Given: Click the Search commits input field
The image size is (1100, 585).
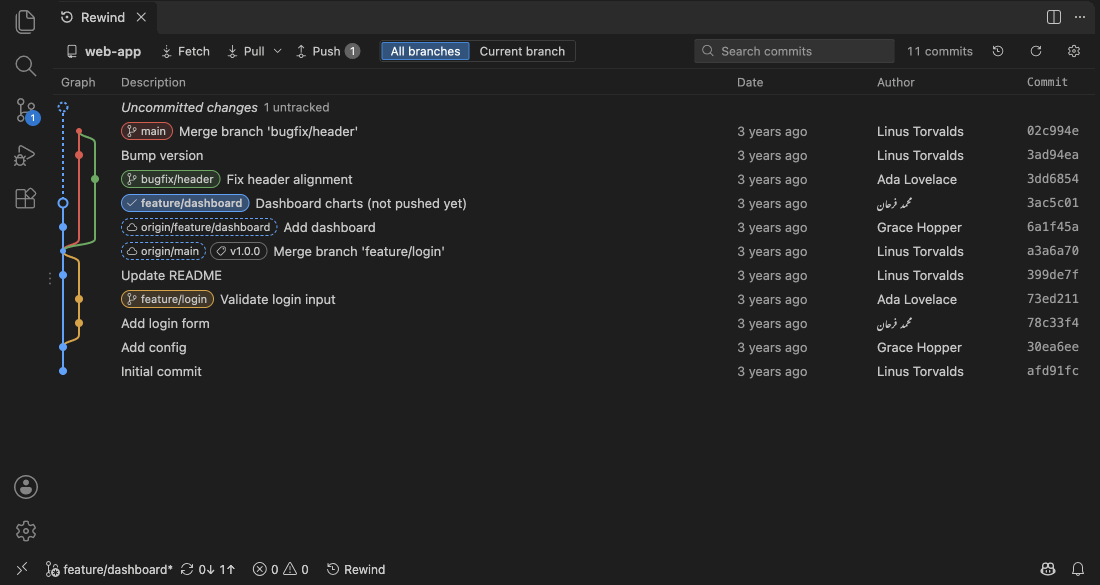Looking at the screenshot, I should tap(794, 51).
